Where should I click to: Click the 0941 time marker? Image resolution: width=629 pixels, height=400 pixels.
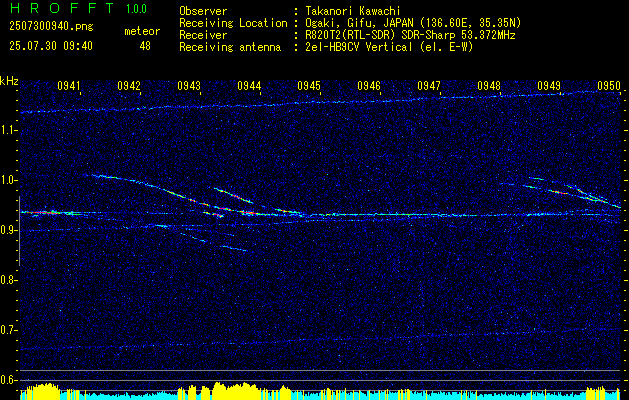pos(69,85)
